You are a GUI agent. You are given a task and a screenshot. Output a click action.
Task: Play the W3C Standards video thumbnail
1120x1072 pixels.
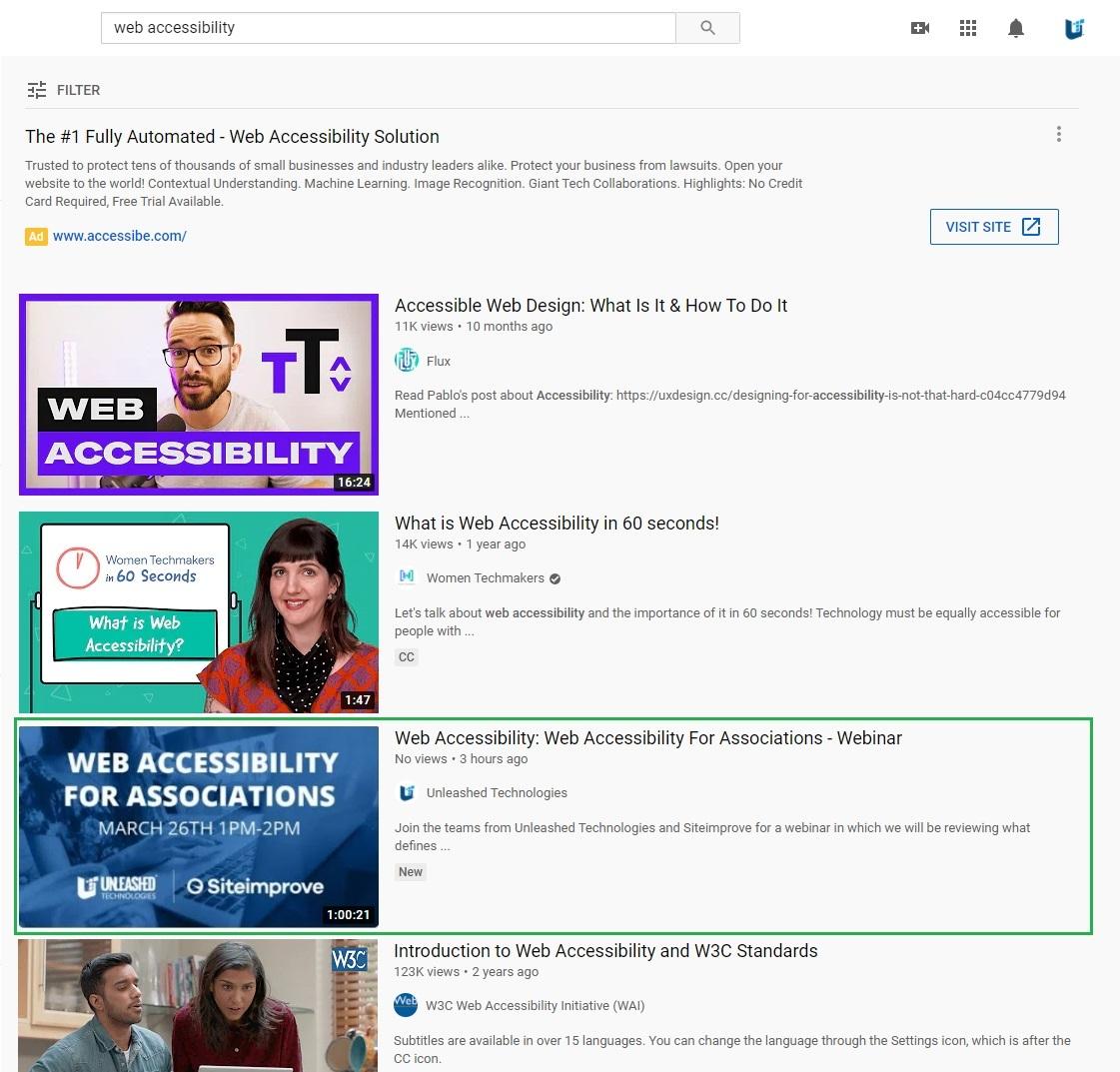(x=198, y=1006)
